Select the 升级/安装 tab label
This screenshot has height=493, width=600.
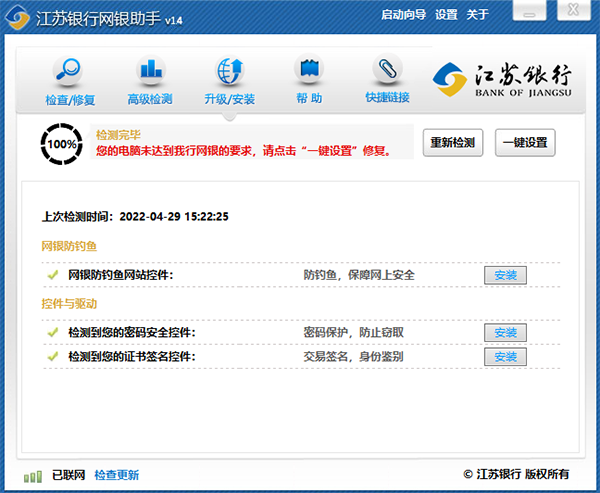pyautogui.click(x=230, y=99)
